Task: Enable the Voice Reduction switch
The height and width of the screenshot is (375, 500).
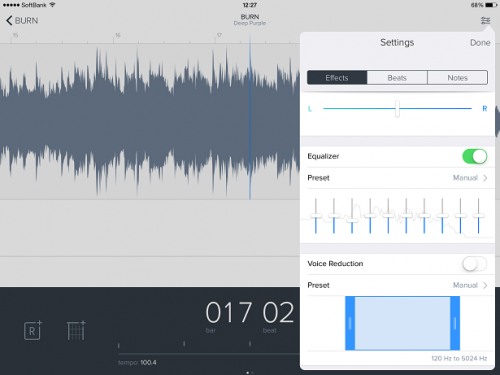Action: tap(475, 264)
